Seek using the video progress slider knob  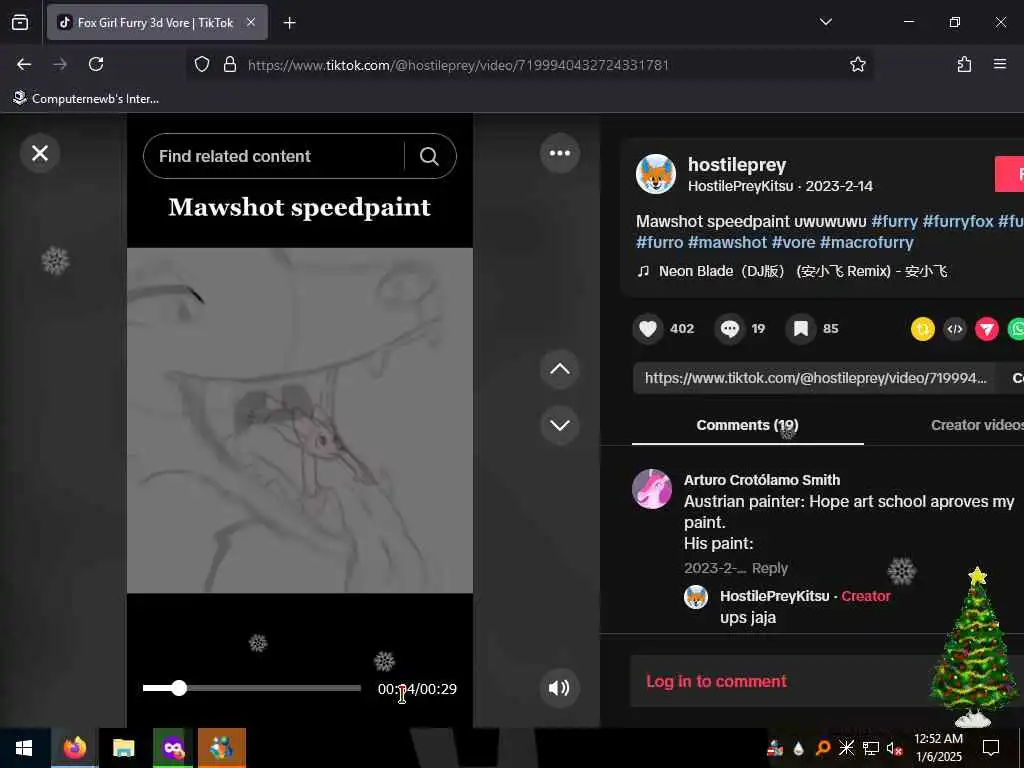click(179, 688)
